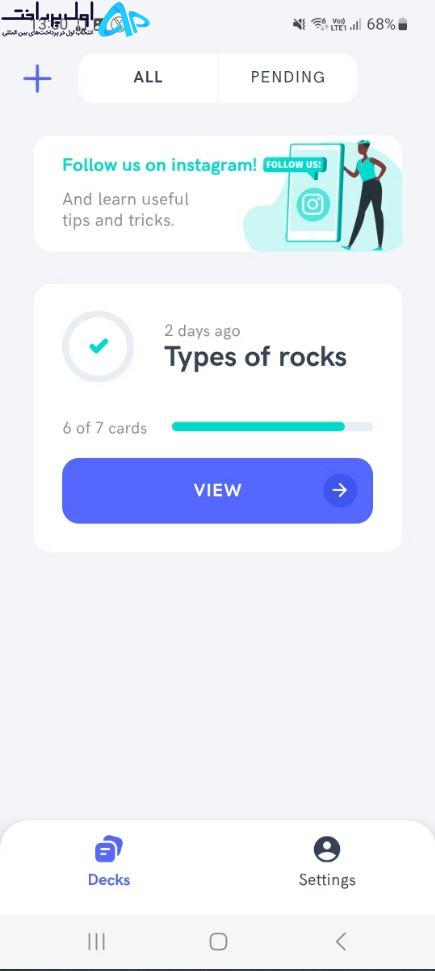Screen dimensions: 435x971
Task: Tap the person illustration on Instagram banner
Action: pos(369,194)
